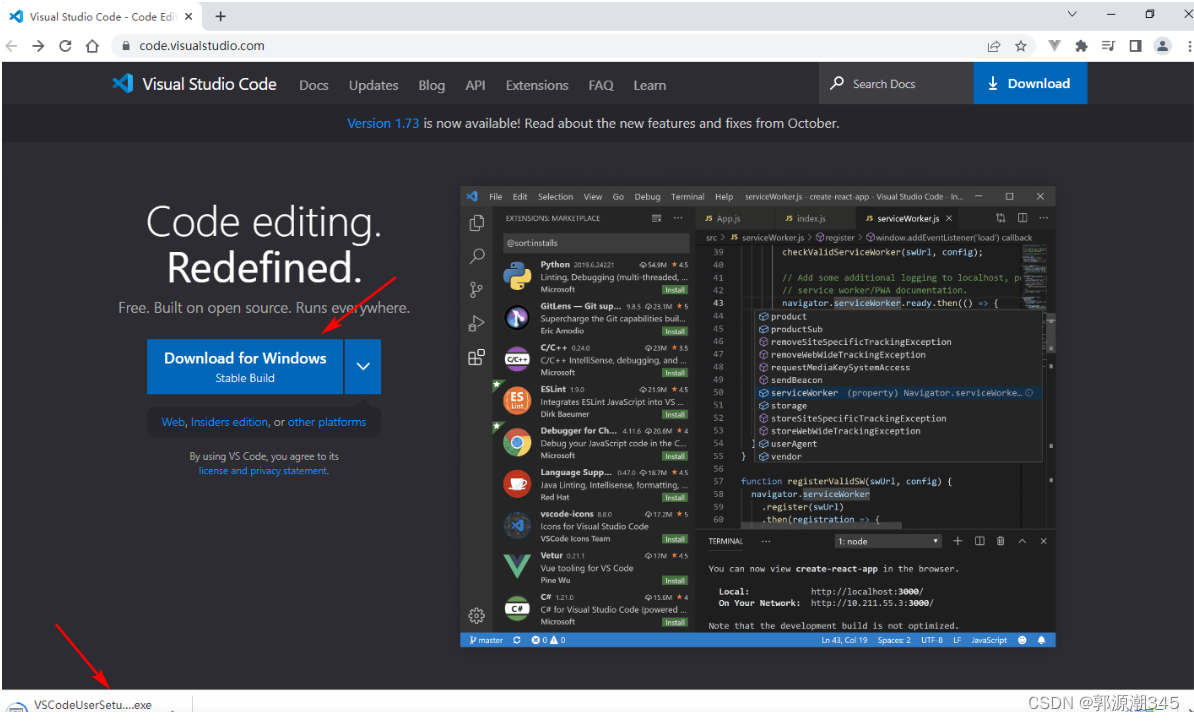Expand the download options dropdown arrow
The image size is (1194, 721).
[x=363, y=366]
